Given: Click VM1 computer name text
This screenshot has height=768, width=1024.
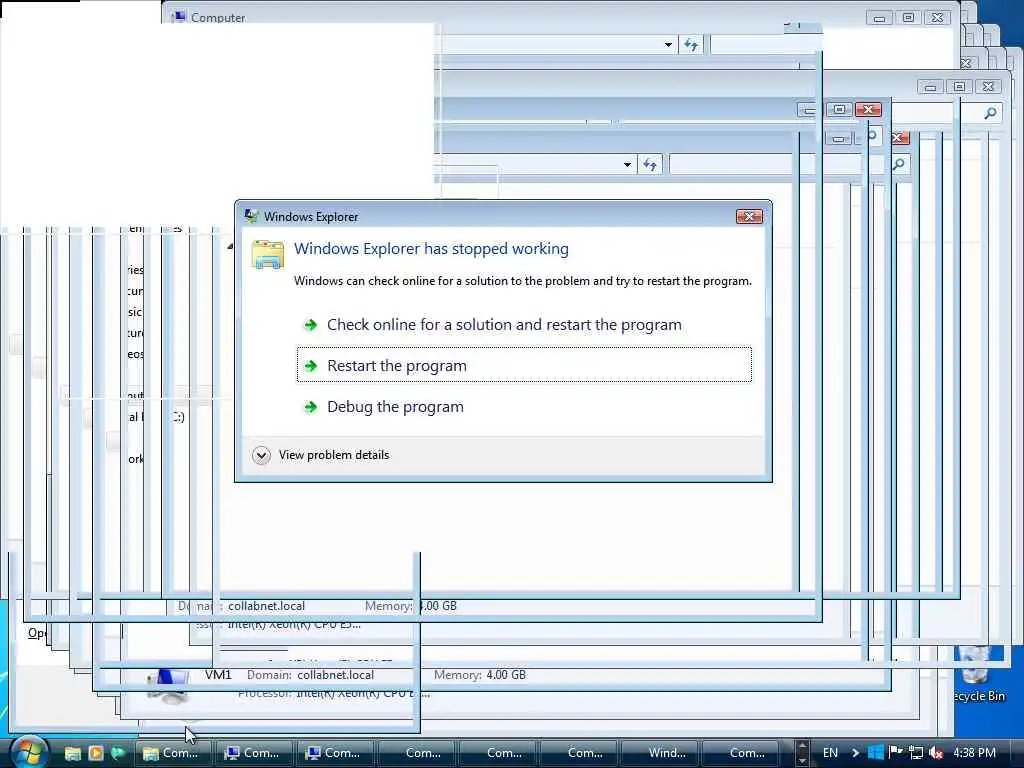Looking at the screenshot, I should (x=218, y=675).
